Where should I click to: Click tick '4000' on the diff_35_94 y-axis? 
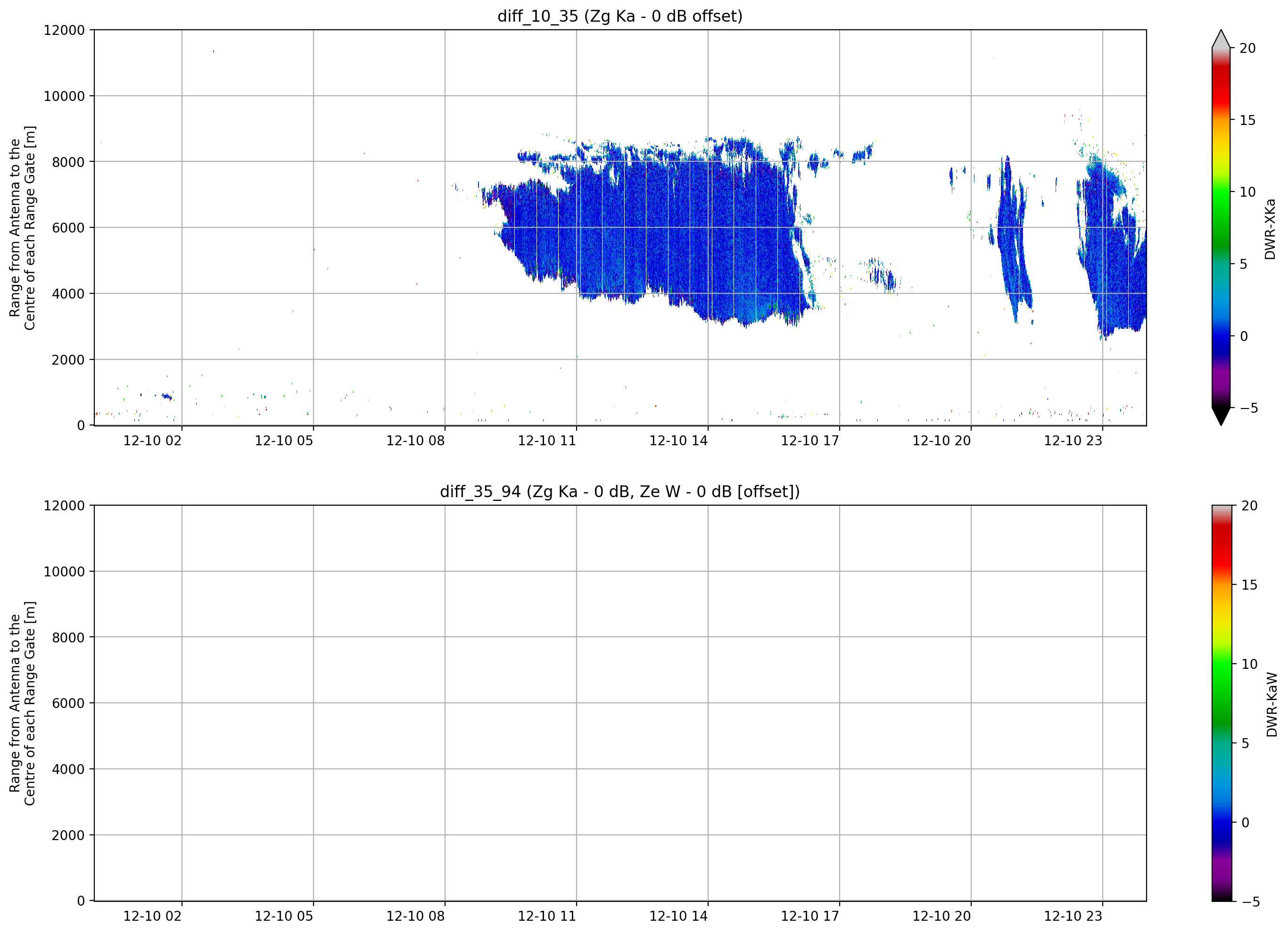(68, 769)
